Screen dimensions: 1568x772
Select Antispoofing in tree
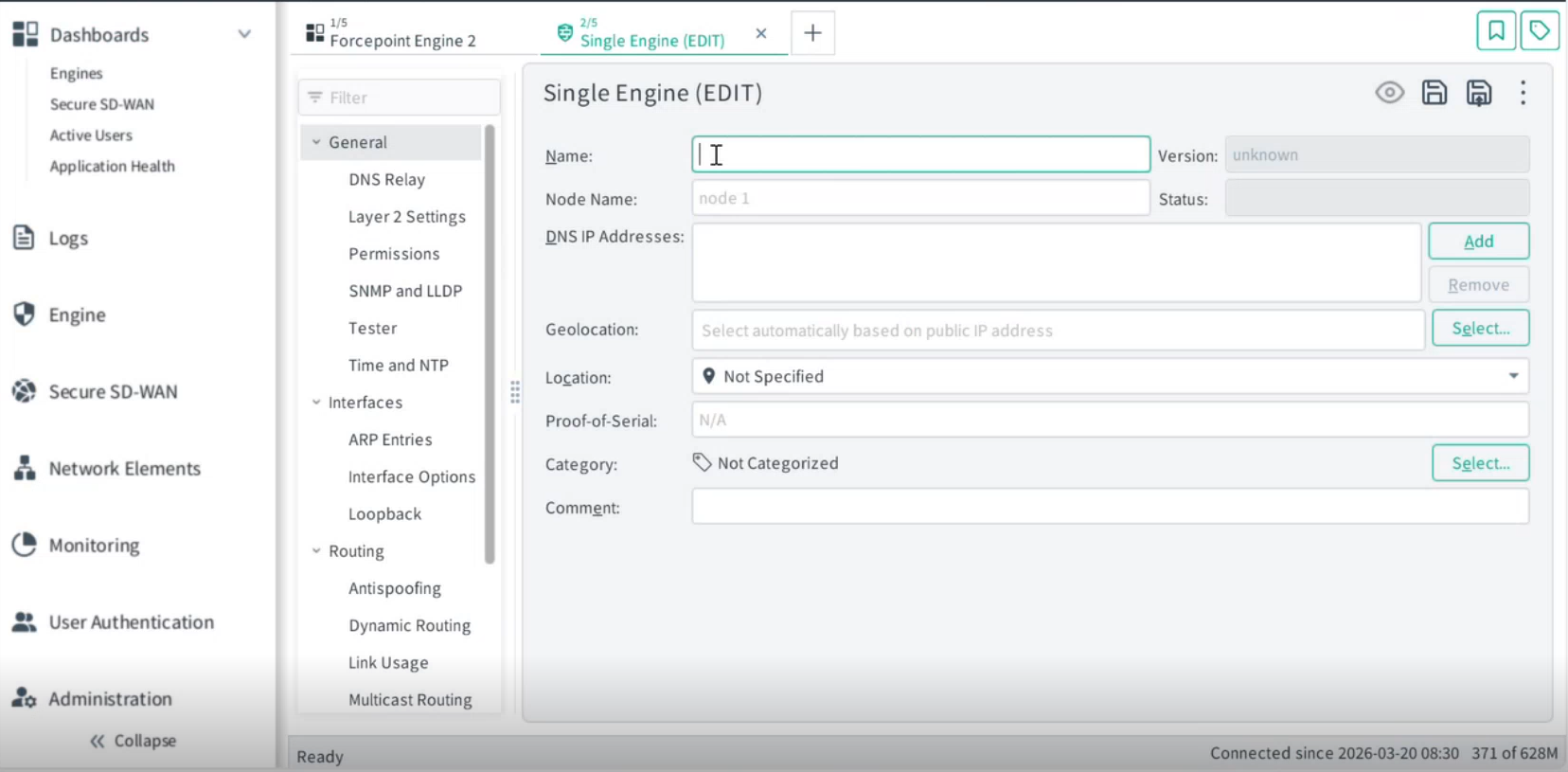pos(395,588)
